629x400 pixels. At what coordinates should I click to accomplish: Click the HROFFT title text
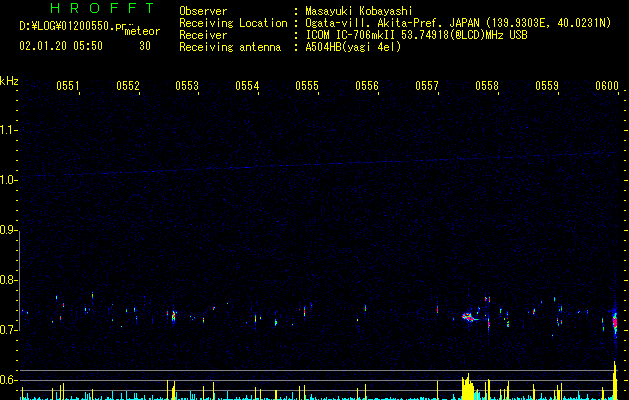[x=102, y=8]
